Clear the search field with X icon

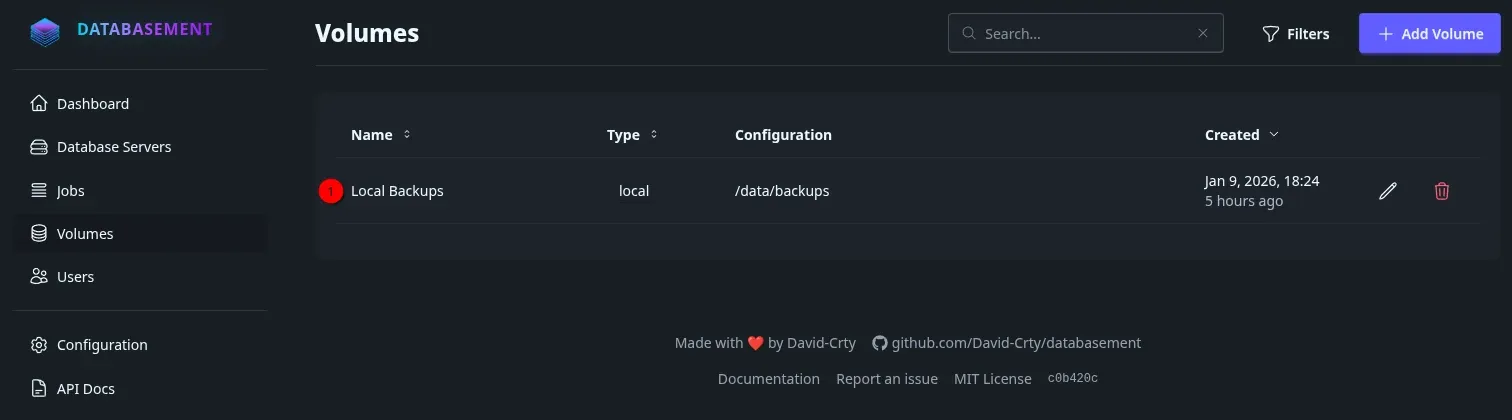[x=1203, y=33]
